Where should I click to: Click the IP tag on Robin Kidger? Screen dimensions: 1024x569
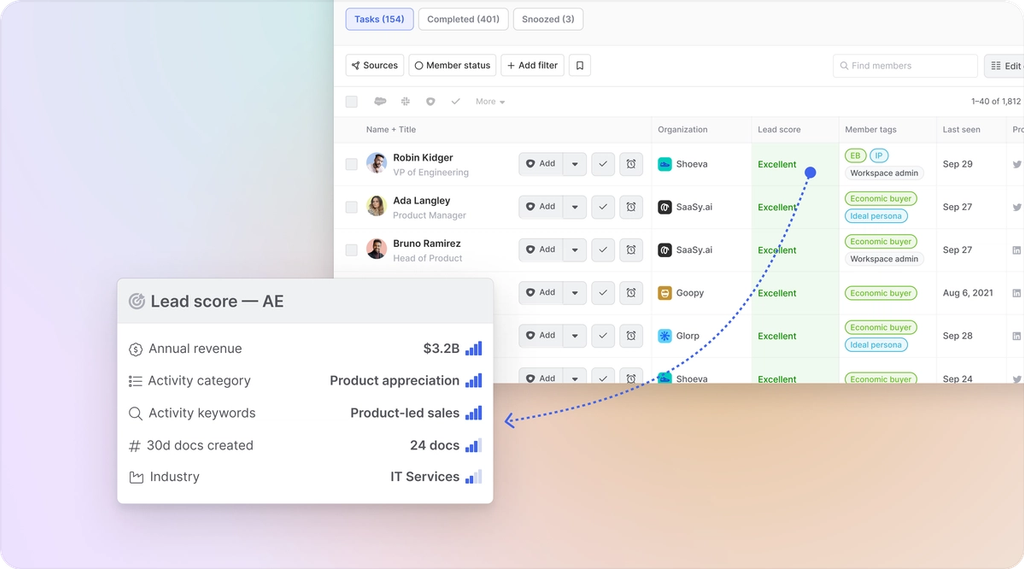pos(879,155)
